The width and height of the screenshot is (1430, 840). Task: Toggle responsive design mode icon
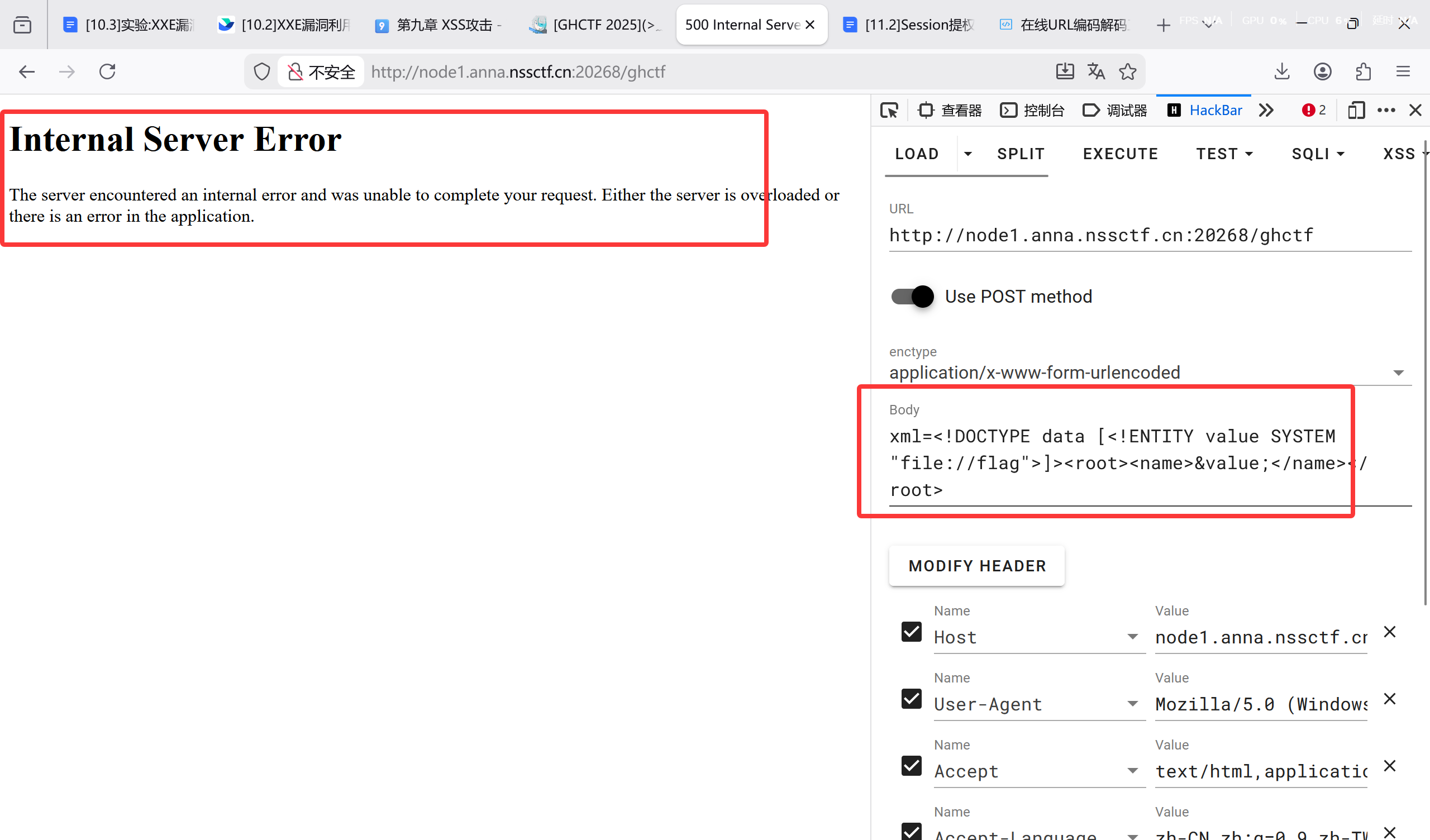(1356, 110)
